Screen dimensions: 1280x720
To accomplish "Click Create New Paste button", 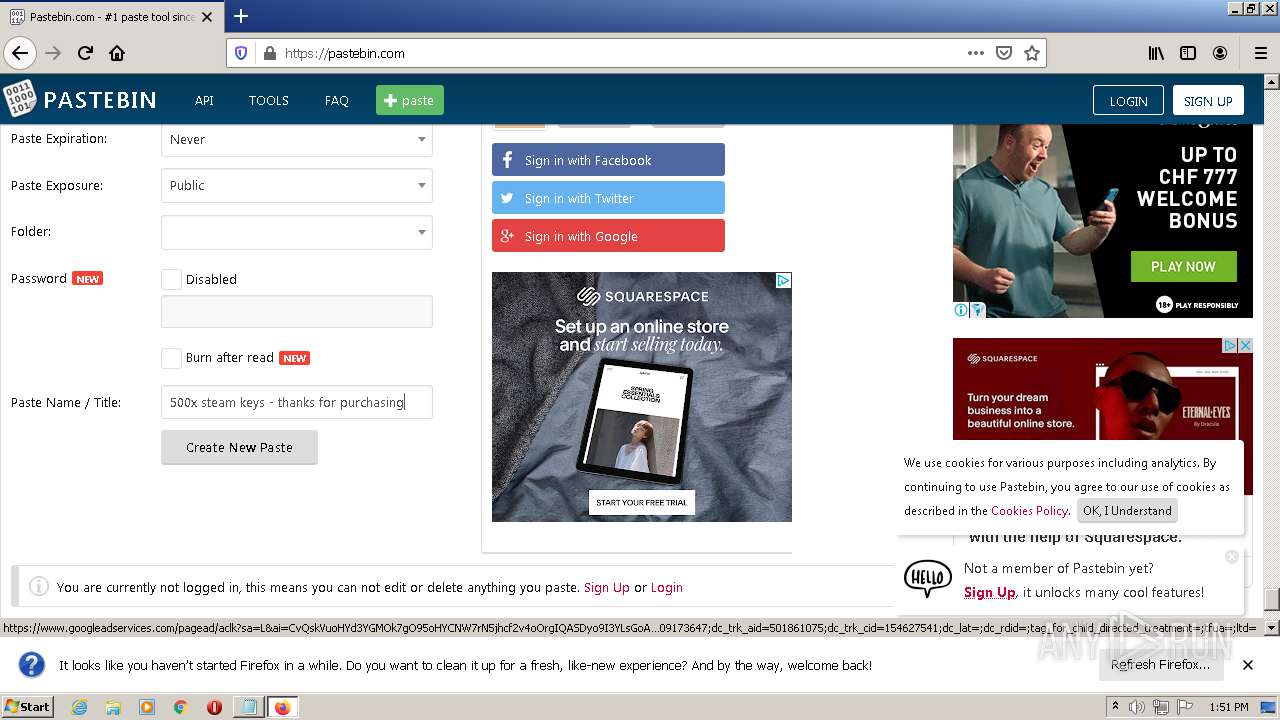I will tap(239, 447).
